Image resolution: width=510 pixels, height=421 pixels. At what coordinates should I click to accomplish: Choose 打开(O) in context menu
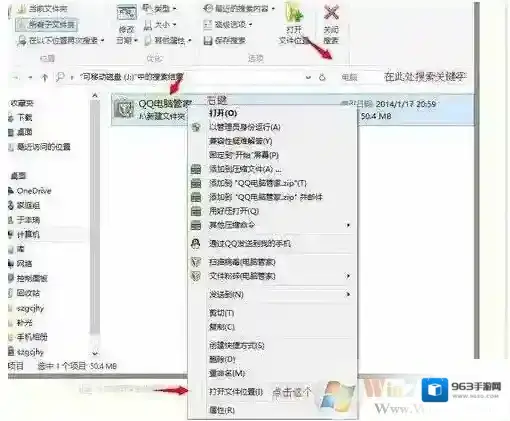[x=223, y=113]
